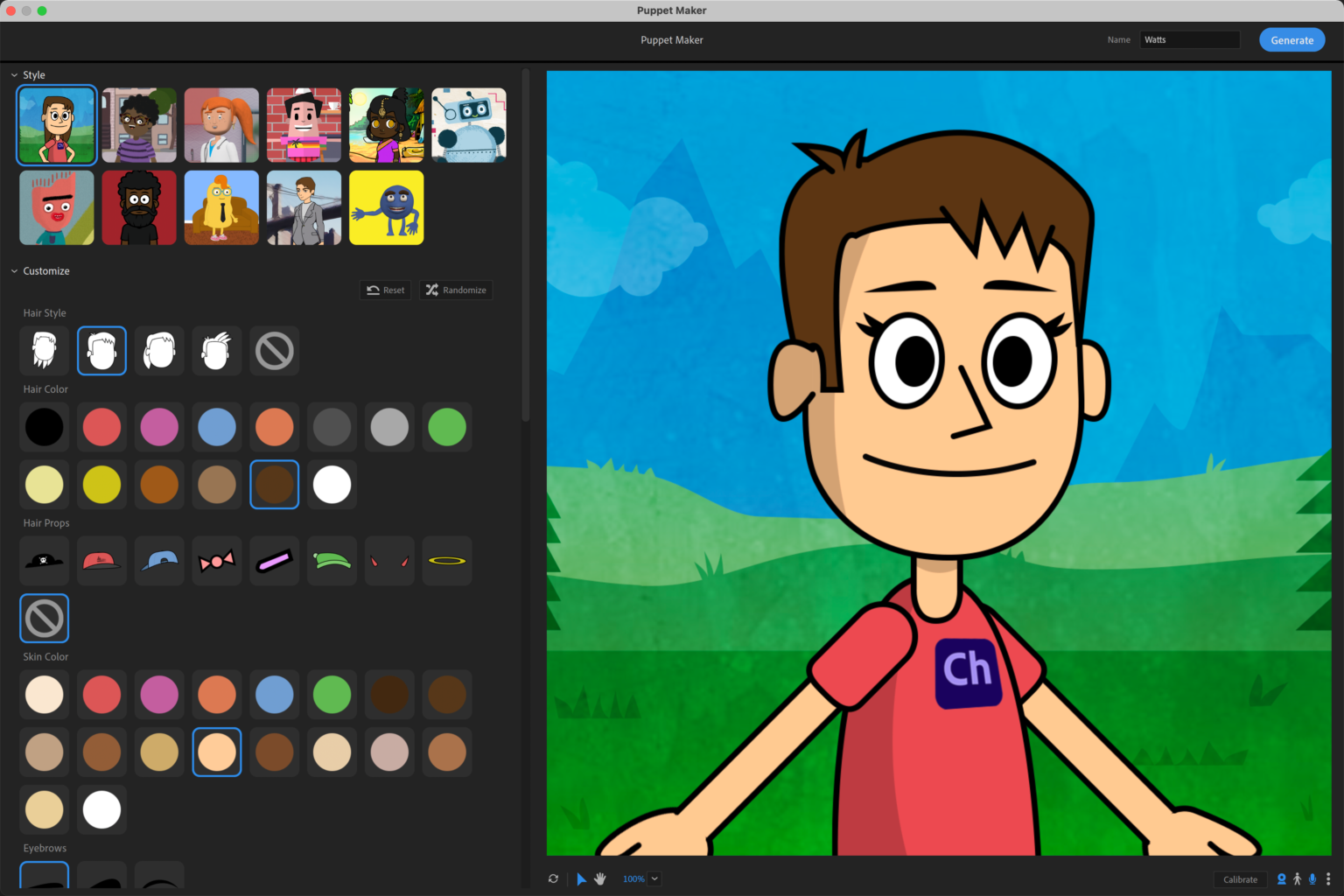Pick the pink hair color swatch
Image resolution: width=1344 pixels, height=896 pixels.
point(159,427)
